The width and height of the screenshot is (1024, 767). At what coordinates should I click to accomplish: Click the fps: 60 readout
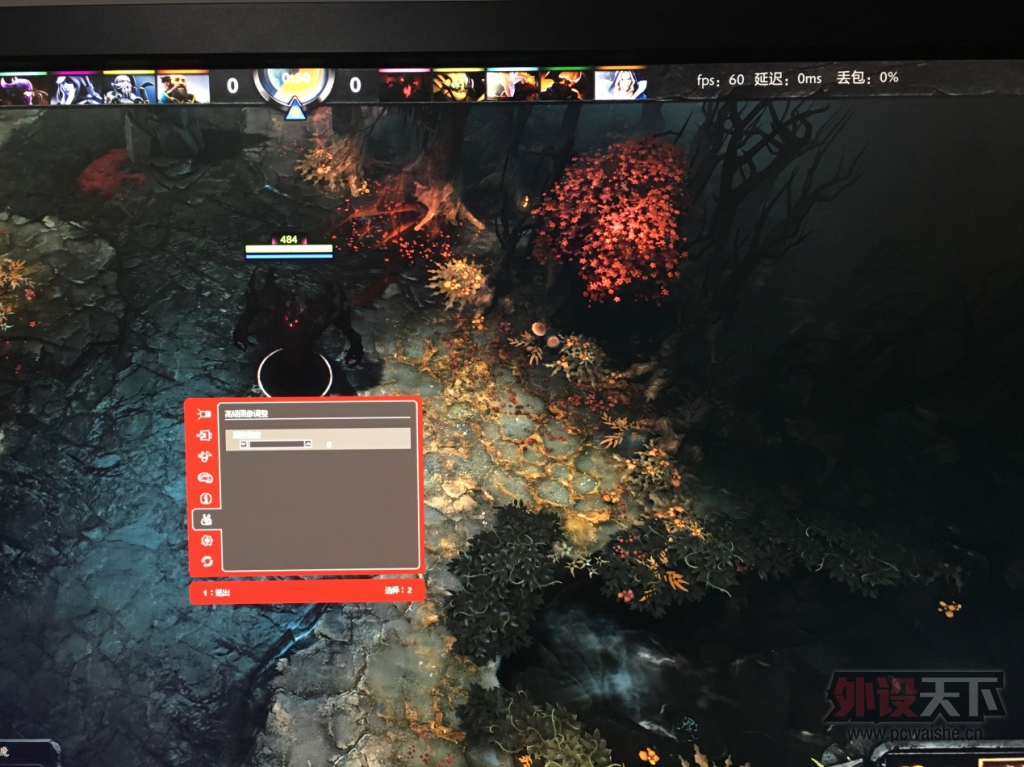tap(720, 80)
